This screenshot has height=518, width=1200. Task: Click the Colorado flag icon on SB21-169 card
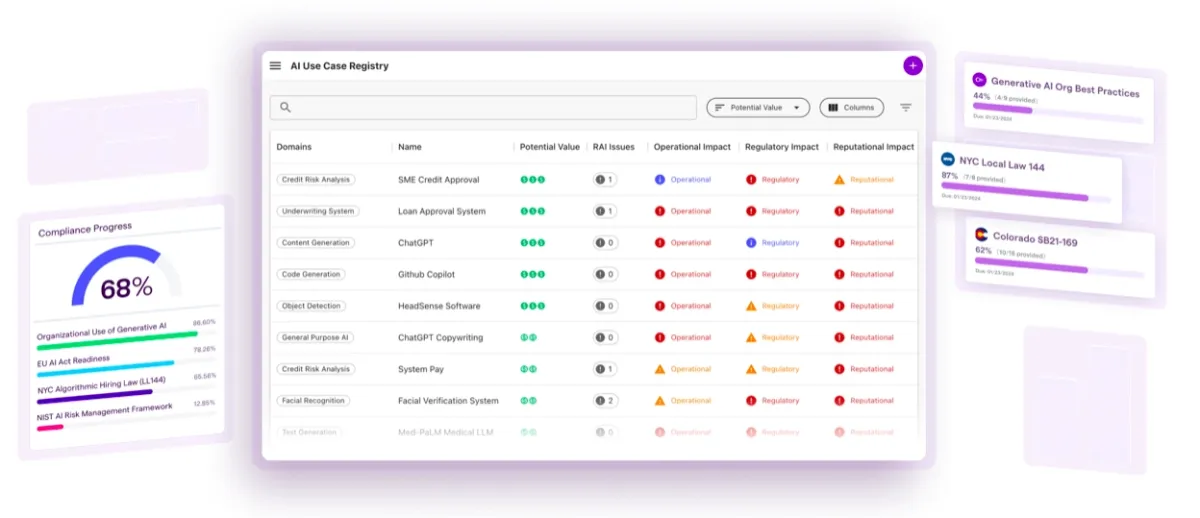[x=980, y=236]
